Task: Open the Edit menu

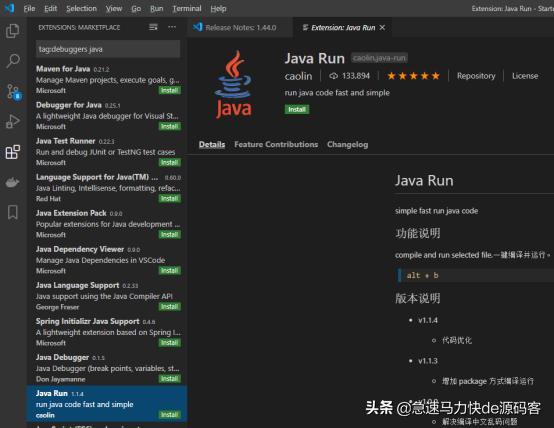Action: pos(51,8)
